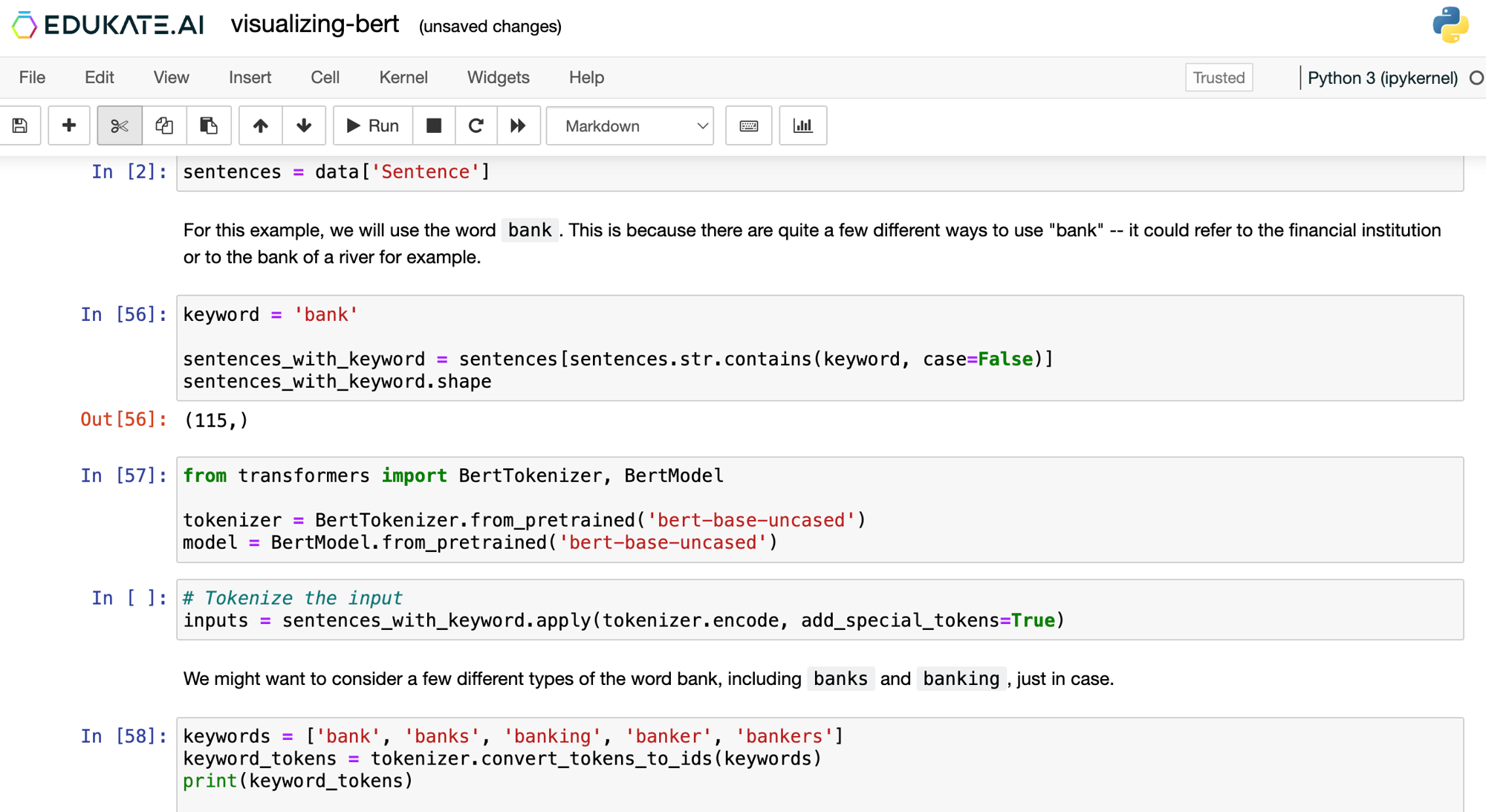
Task: Click the output value (115,)
Action: 216,420
